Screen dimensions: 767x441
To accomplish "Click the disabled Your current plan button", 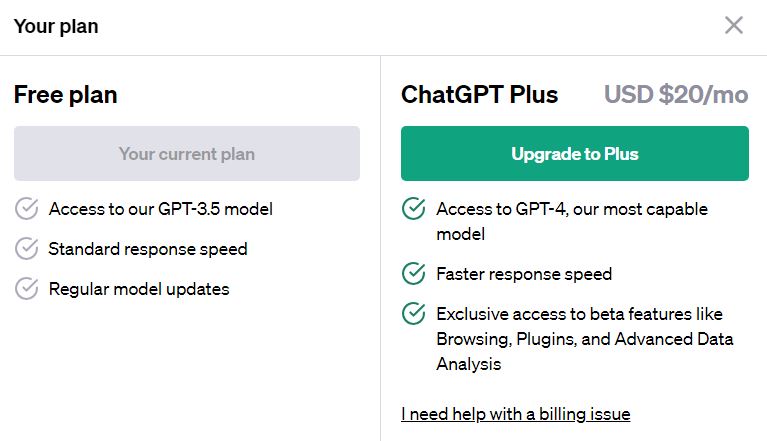I will (187, 154).
